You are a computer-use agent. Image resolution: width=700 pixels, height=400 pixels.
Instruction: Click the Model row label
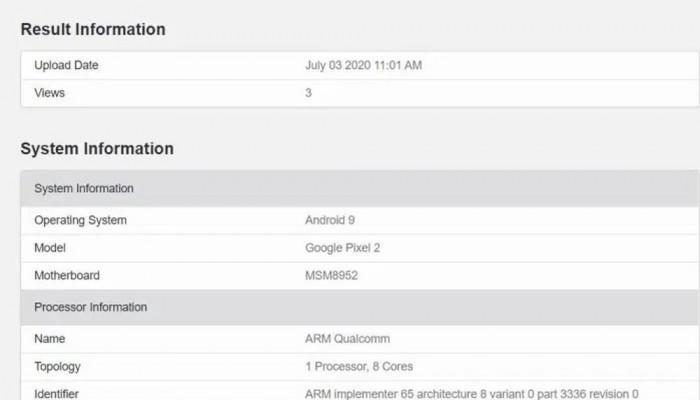point(50,248)
